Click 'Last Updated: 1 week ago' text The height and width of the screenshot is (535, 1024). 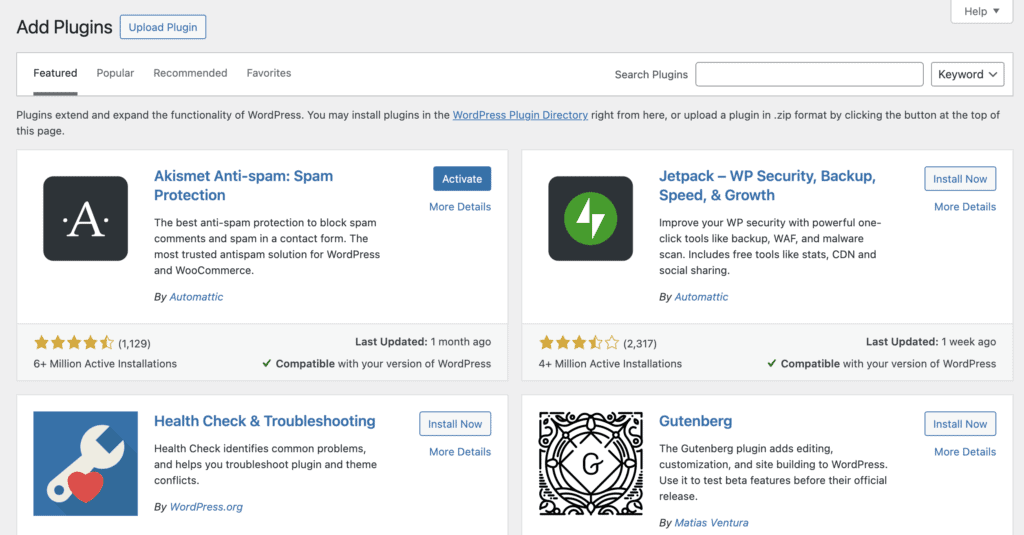931,342
